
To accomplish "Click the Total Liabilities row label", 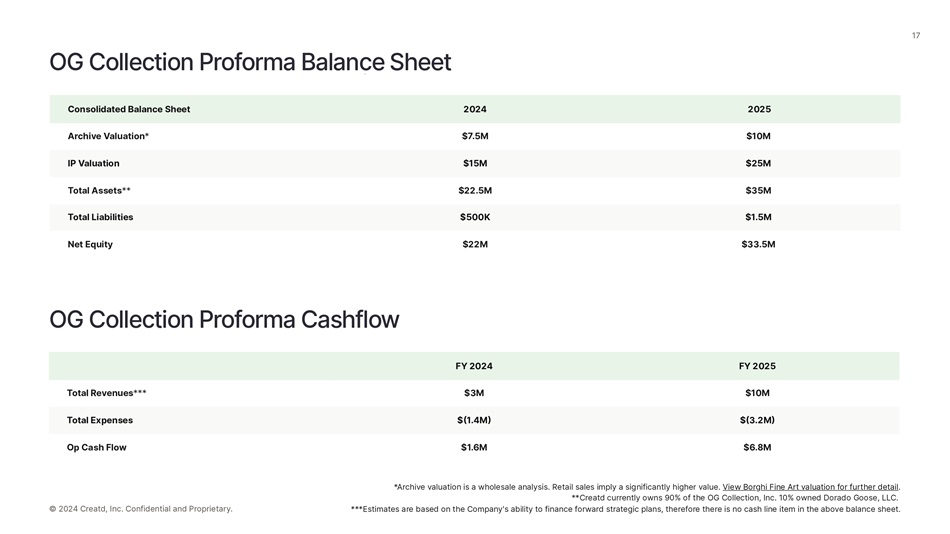I will pyautogui.click(x=100, y=217).
